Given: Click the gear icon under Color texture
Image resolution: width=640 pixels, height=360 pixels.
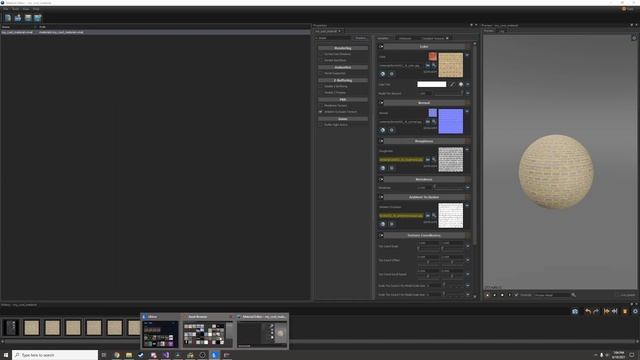Looking at the screenshot, I should tap(391, 74).
